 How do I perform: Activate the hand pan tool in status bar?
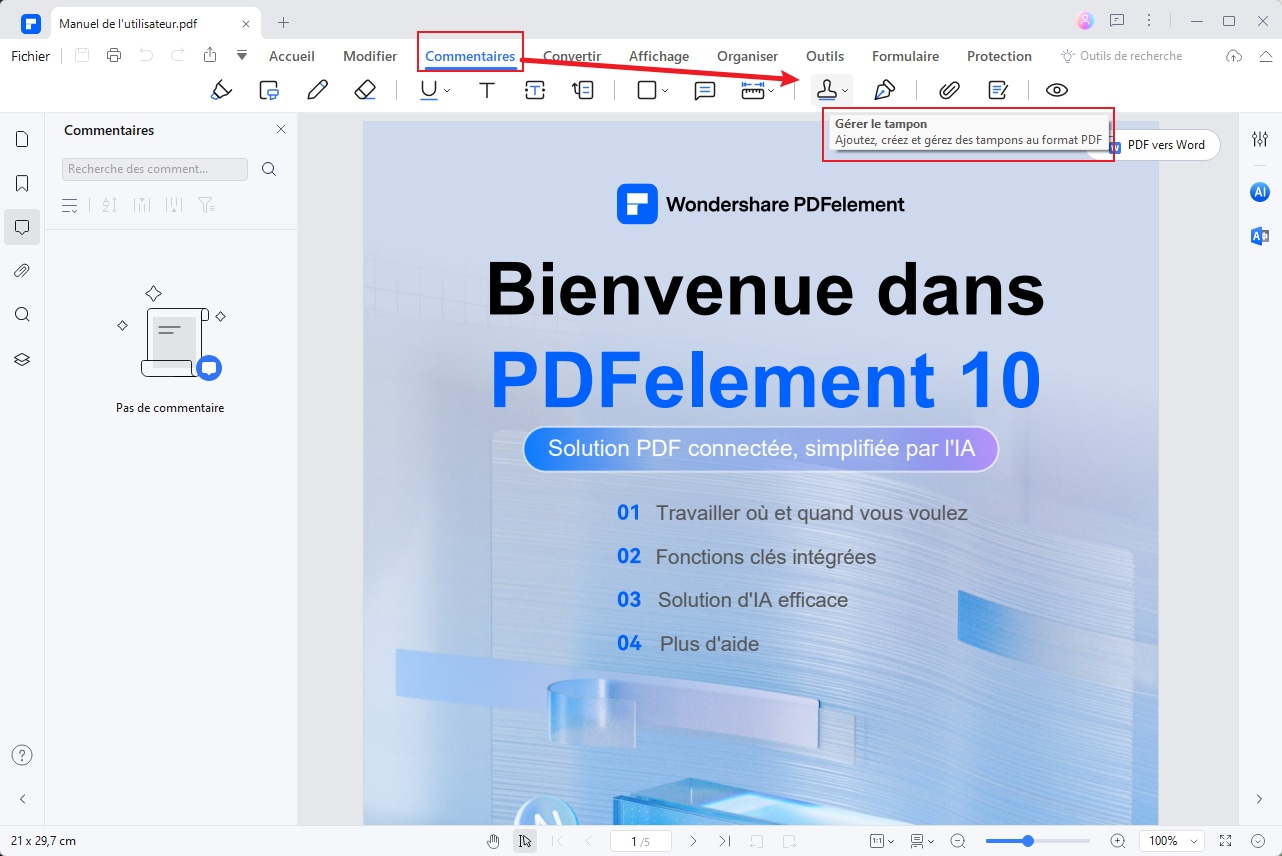click(493, 841)
